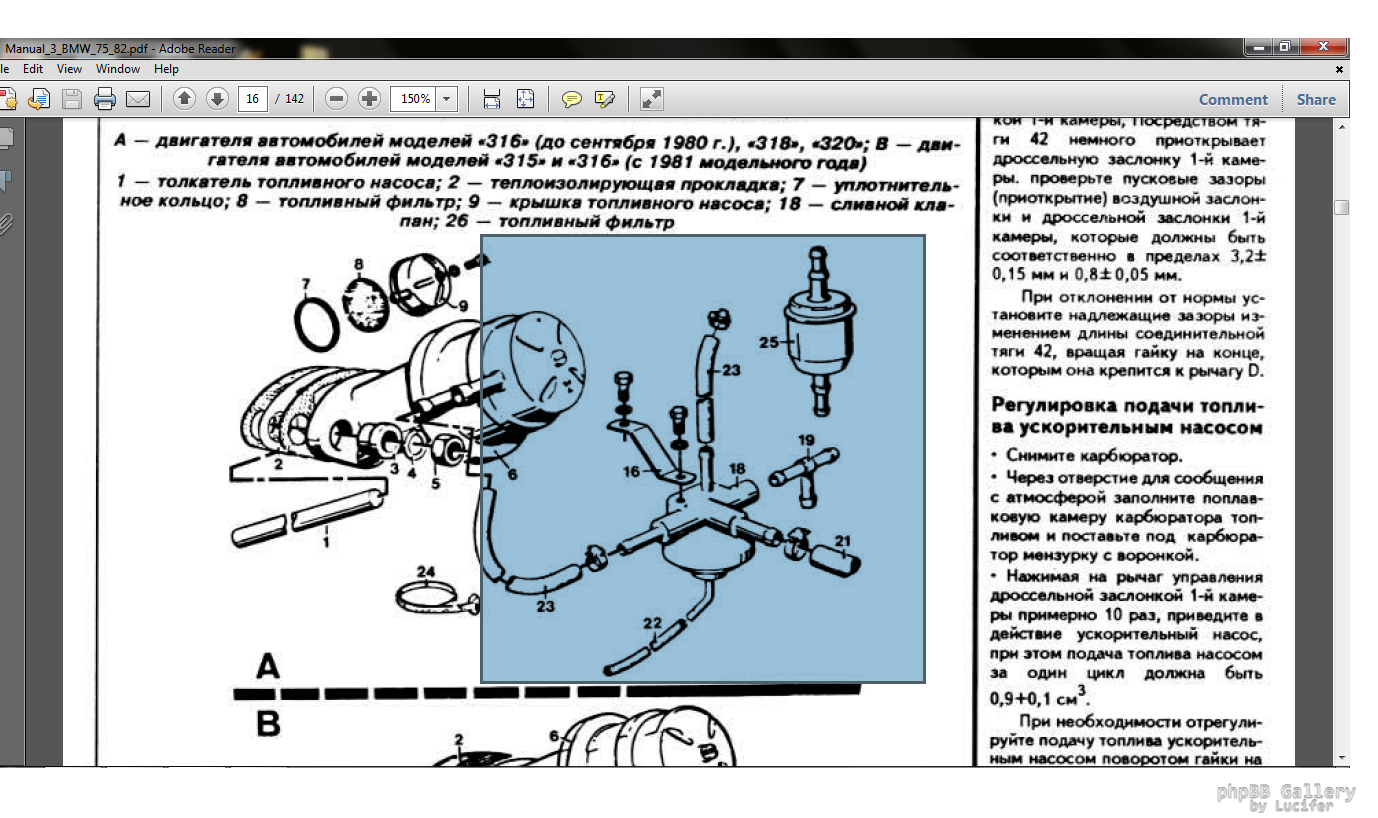The height and width of the screenshot is (818, 1378).
Task: Open the Comment pane
Action: (x=1233, y=99)
